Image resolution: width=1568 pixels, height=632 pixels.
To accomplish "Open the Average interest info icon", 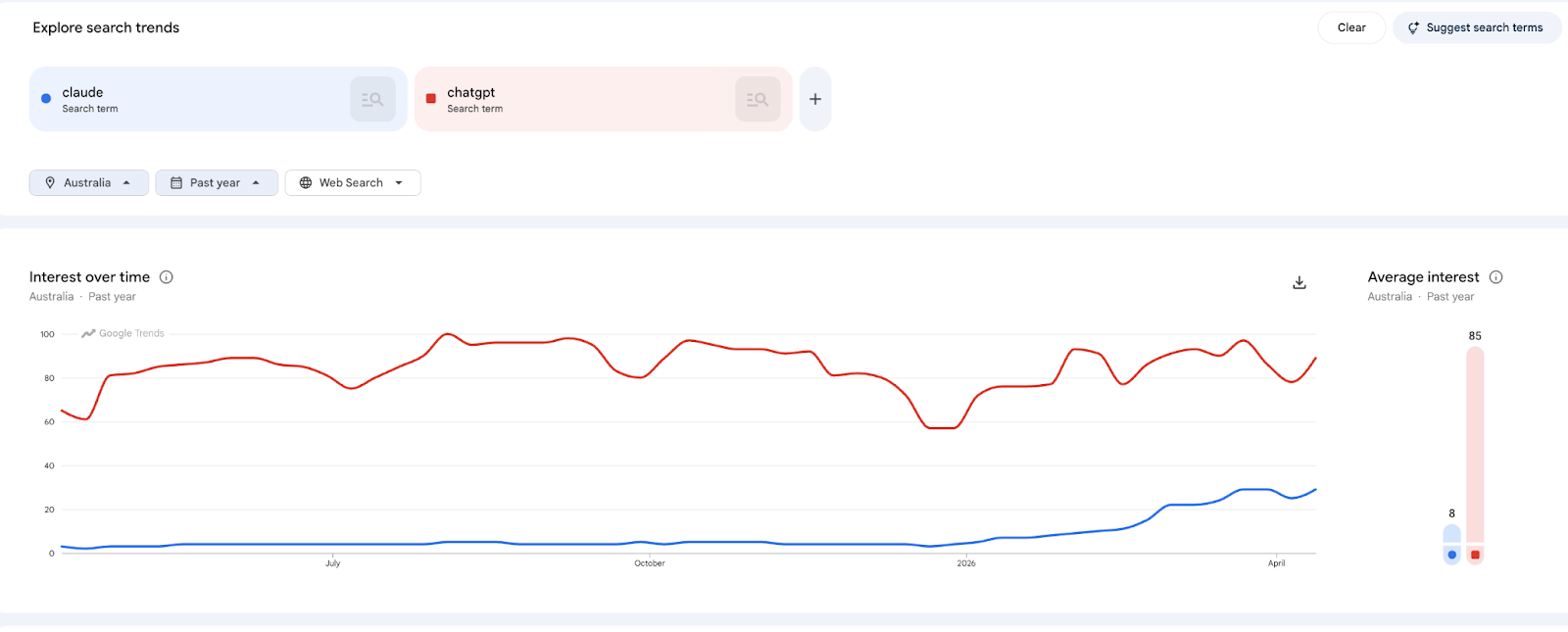I will coord(1496,277).
